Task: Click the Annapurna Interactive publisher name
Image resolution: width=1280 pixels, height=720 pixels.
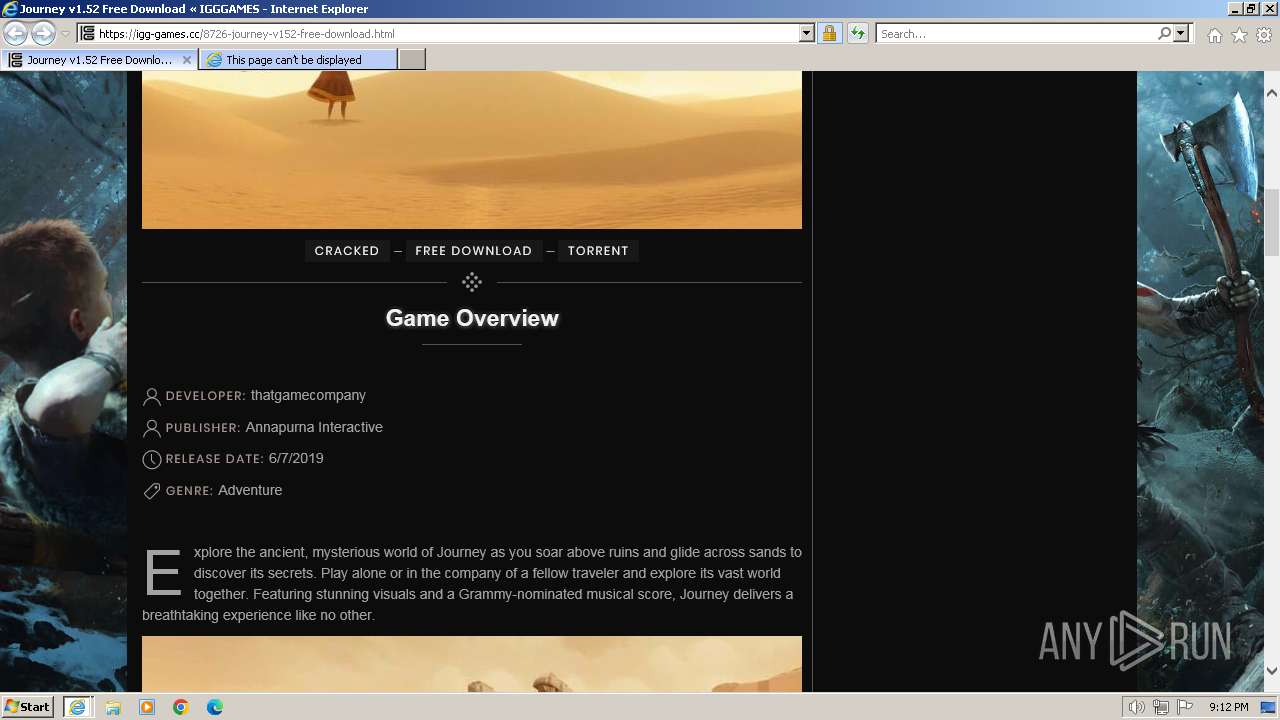Action: [x=314, y=427]
